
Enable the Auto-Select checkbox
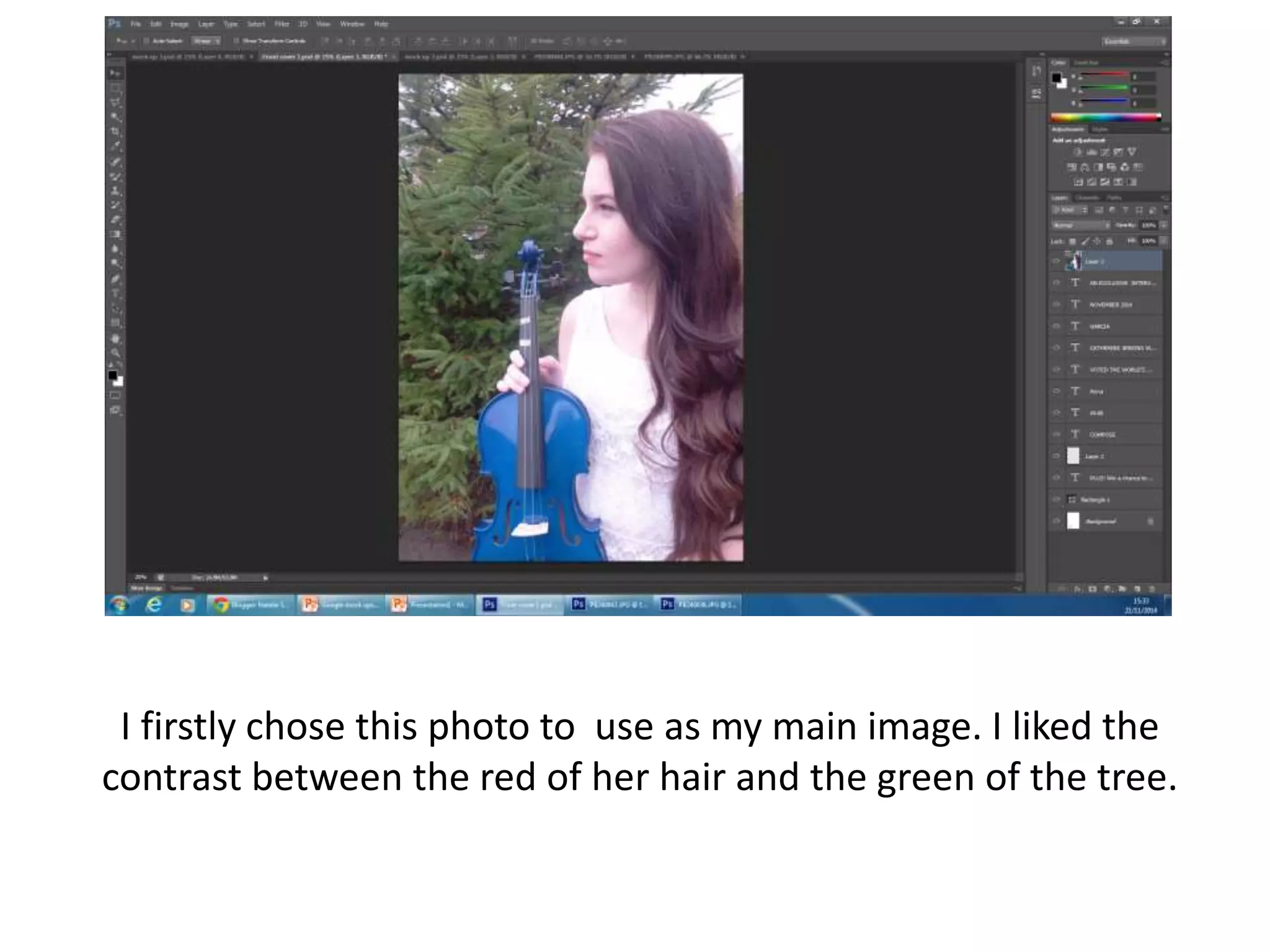pos(146,41)
